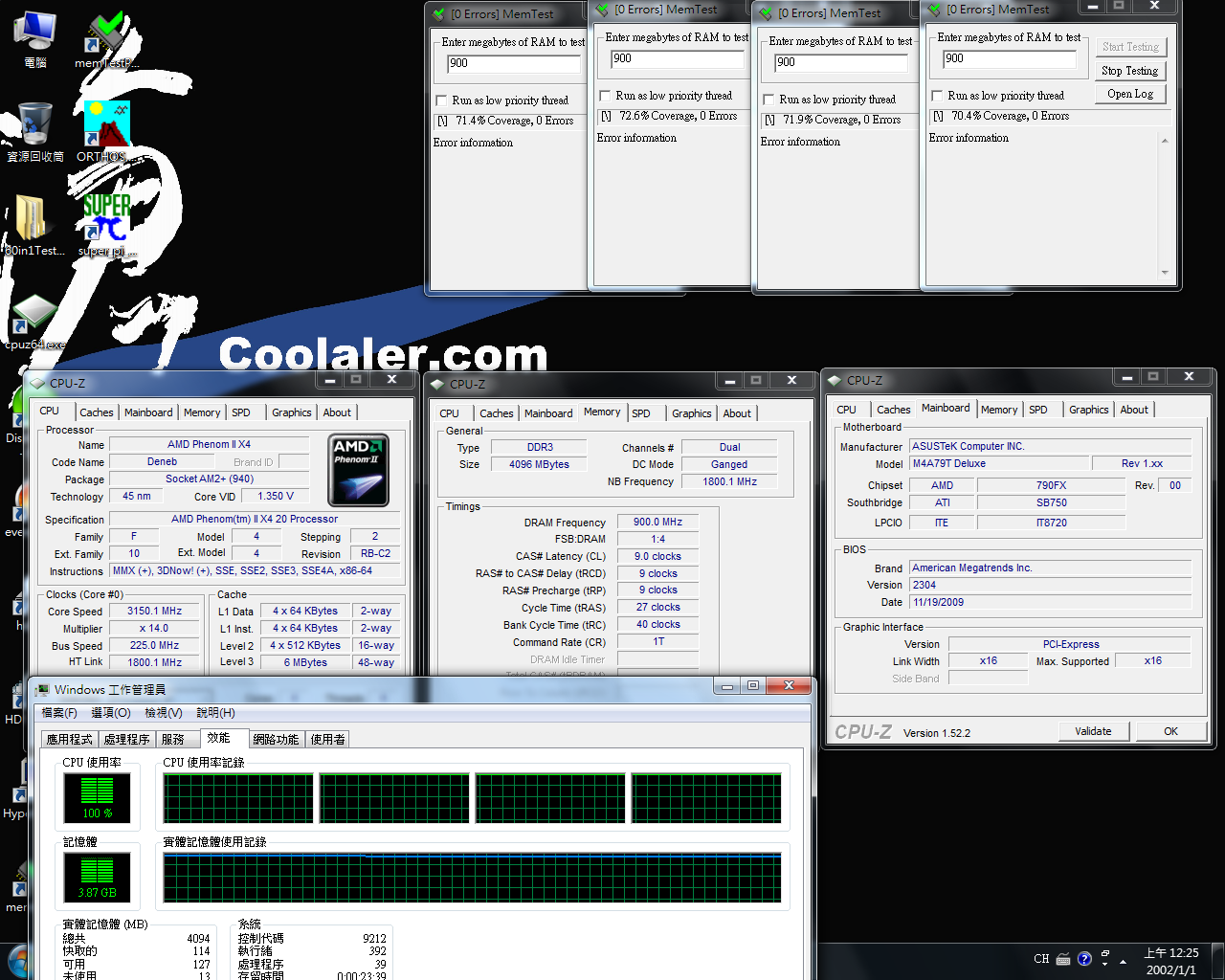Open About tab in CPU-Z window showing Motherboard info

[1134, 410]
